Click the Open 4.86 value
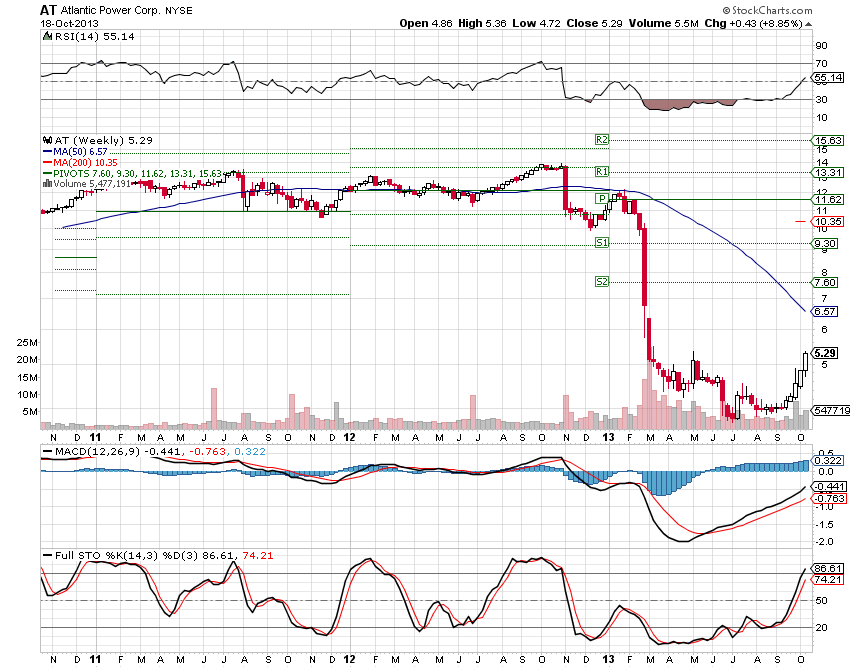 [427, 23]
